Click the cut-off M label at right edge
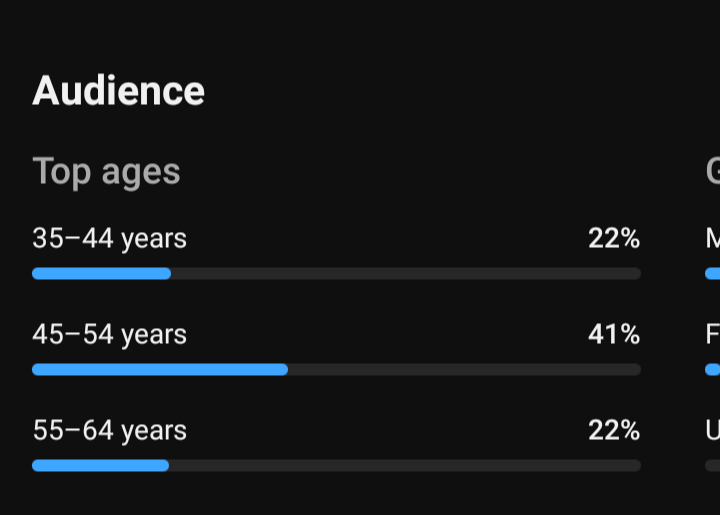 [x=713, y=238]
